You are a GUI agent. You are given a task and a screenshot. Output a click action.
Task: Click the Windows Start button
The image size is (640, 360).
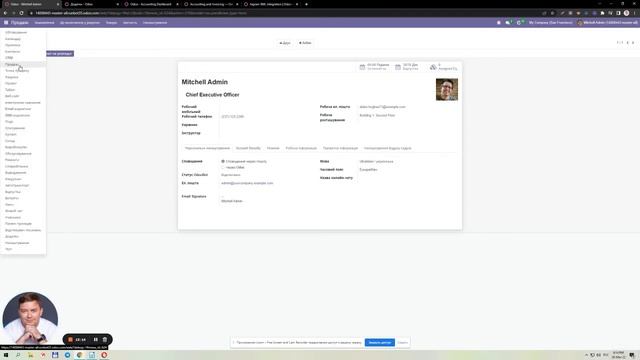(x=6, y=355)
